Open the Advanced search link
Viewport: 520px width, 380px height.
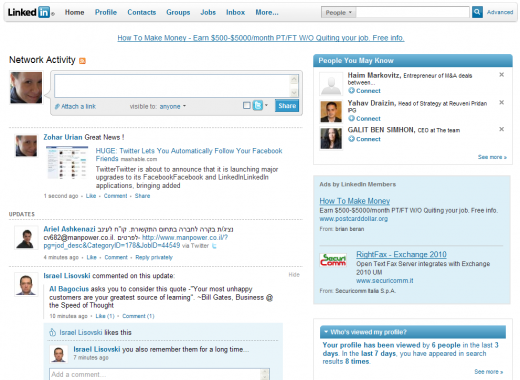[500, 12]
